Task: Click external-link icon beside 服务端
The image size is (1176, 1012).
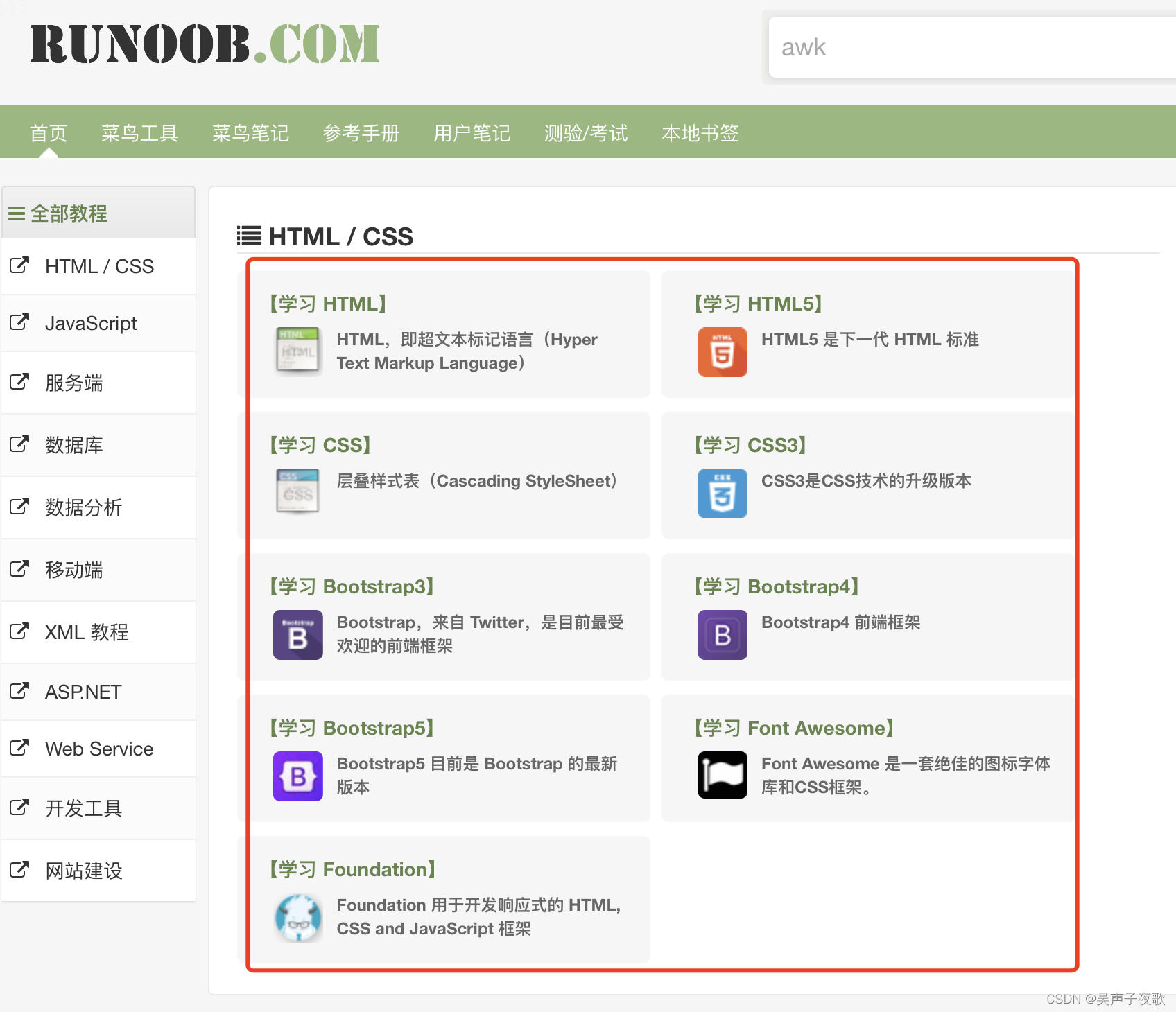Action: tap(19, 381)
